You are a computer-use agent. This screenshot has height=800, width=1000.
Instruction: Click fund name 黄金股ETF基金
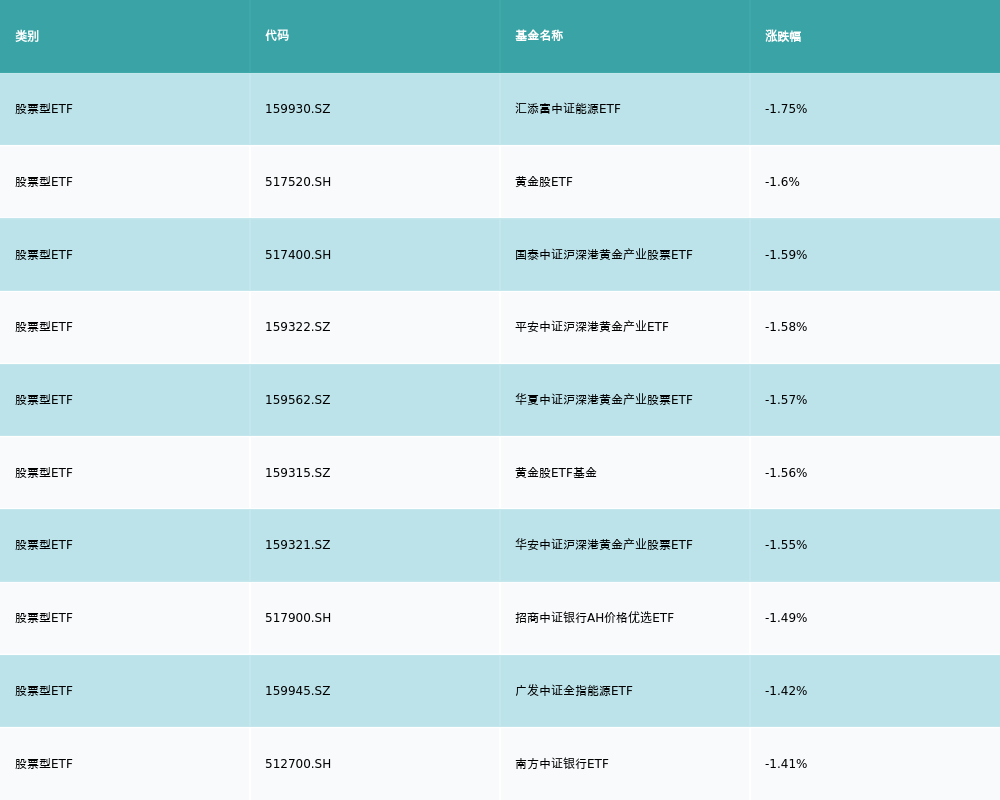[556, 473]
